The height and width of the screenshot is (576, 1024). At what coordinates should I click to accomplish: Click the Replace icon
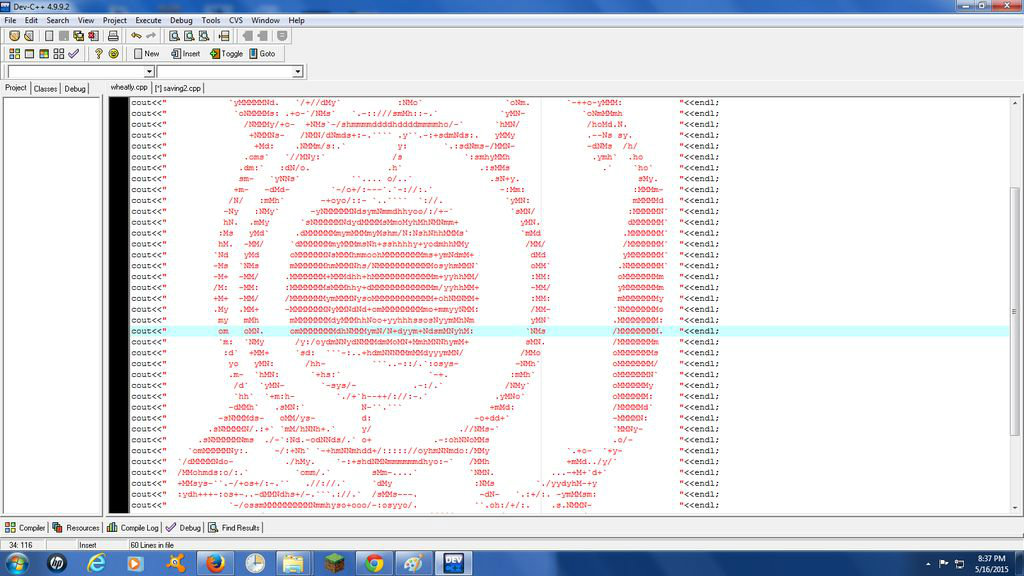189,36
